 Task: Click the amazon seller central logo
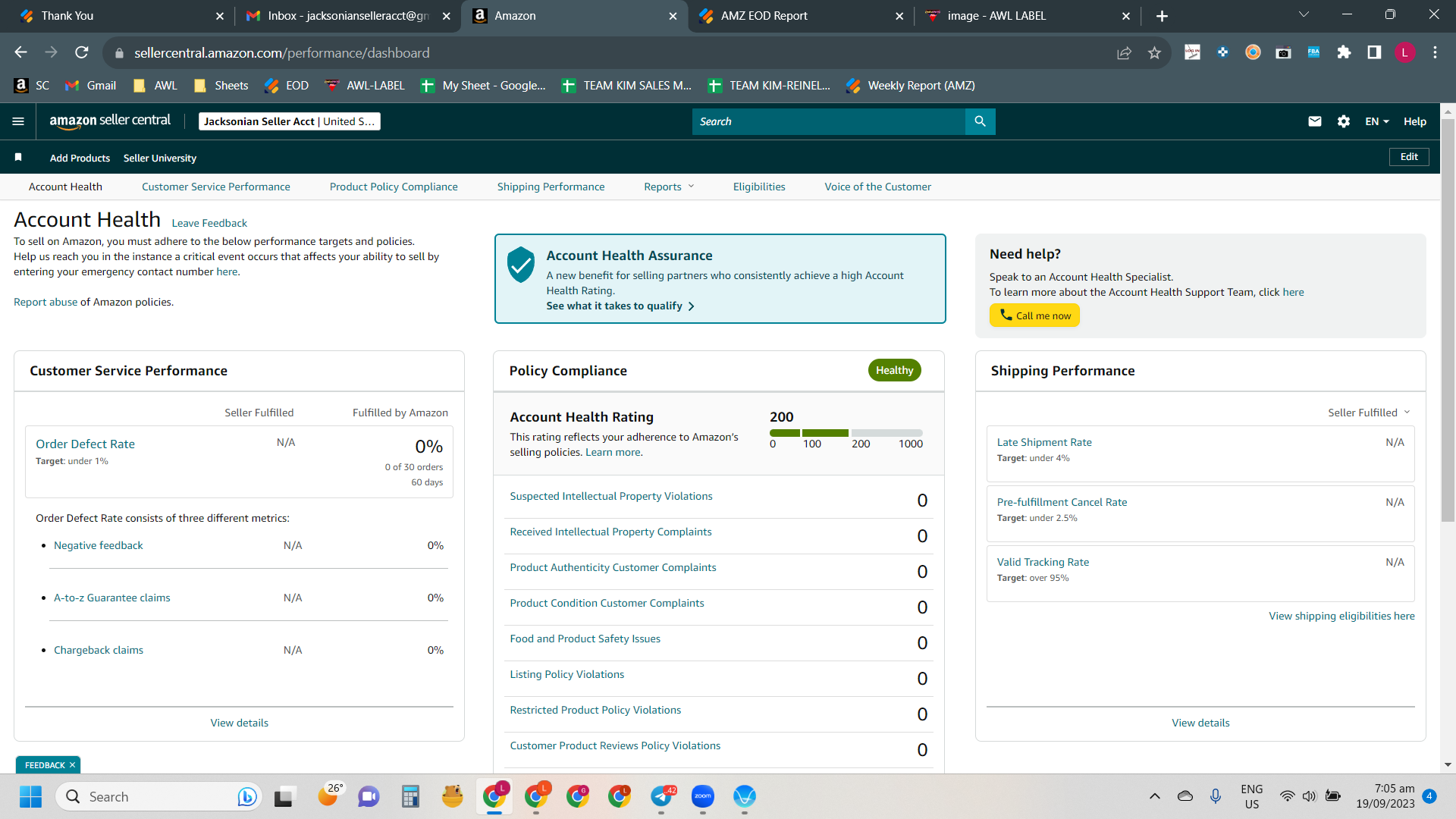[110, 121]
